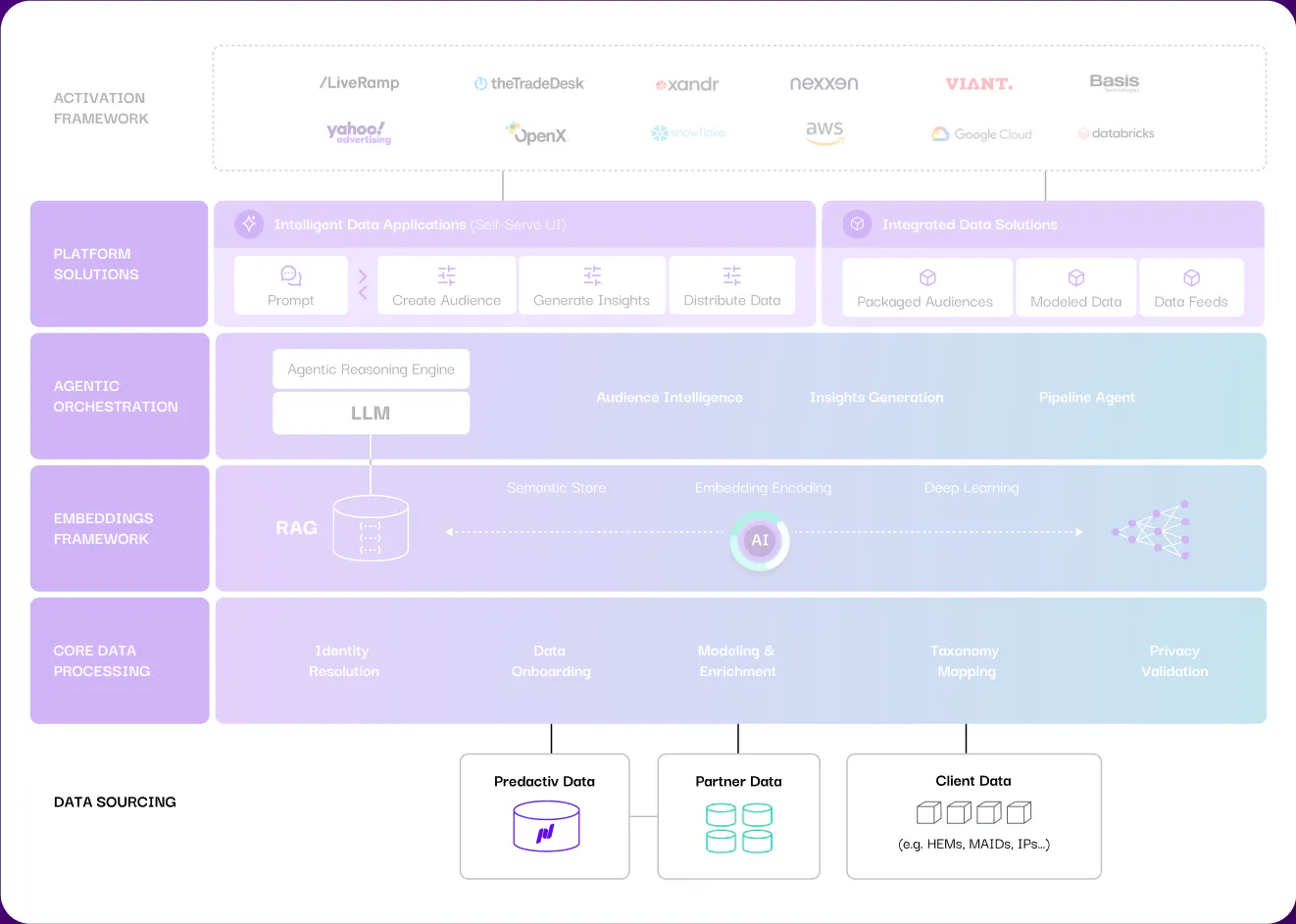This screenshot has height=924, width=1296.
Task: Click the cube icon in Packaged Audiences card
Action: [x=927, y=278]
